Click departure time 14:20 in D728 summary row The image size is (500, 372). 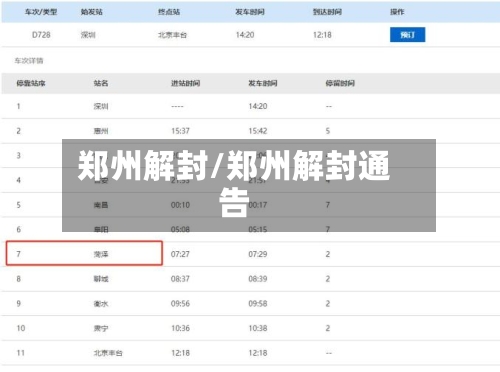[x=245, y=35]
